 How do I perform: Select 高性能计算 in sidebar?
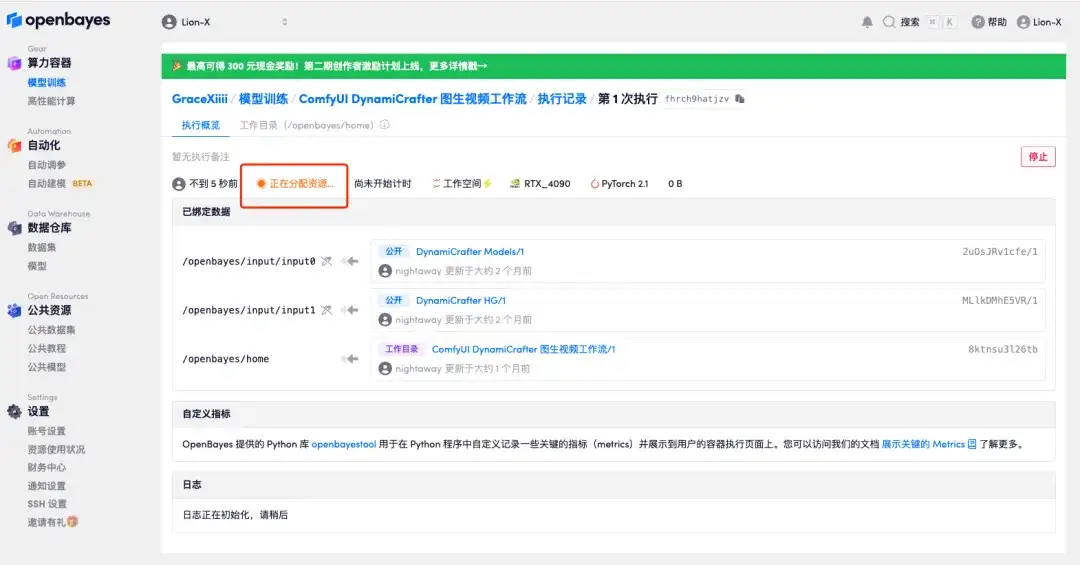[52, 101]
